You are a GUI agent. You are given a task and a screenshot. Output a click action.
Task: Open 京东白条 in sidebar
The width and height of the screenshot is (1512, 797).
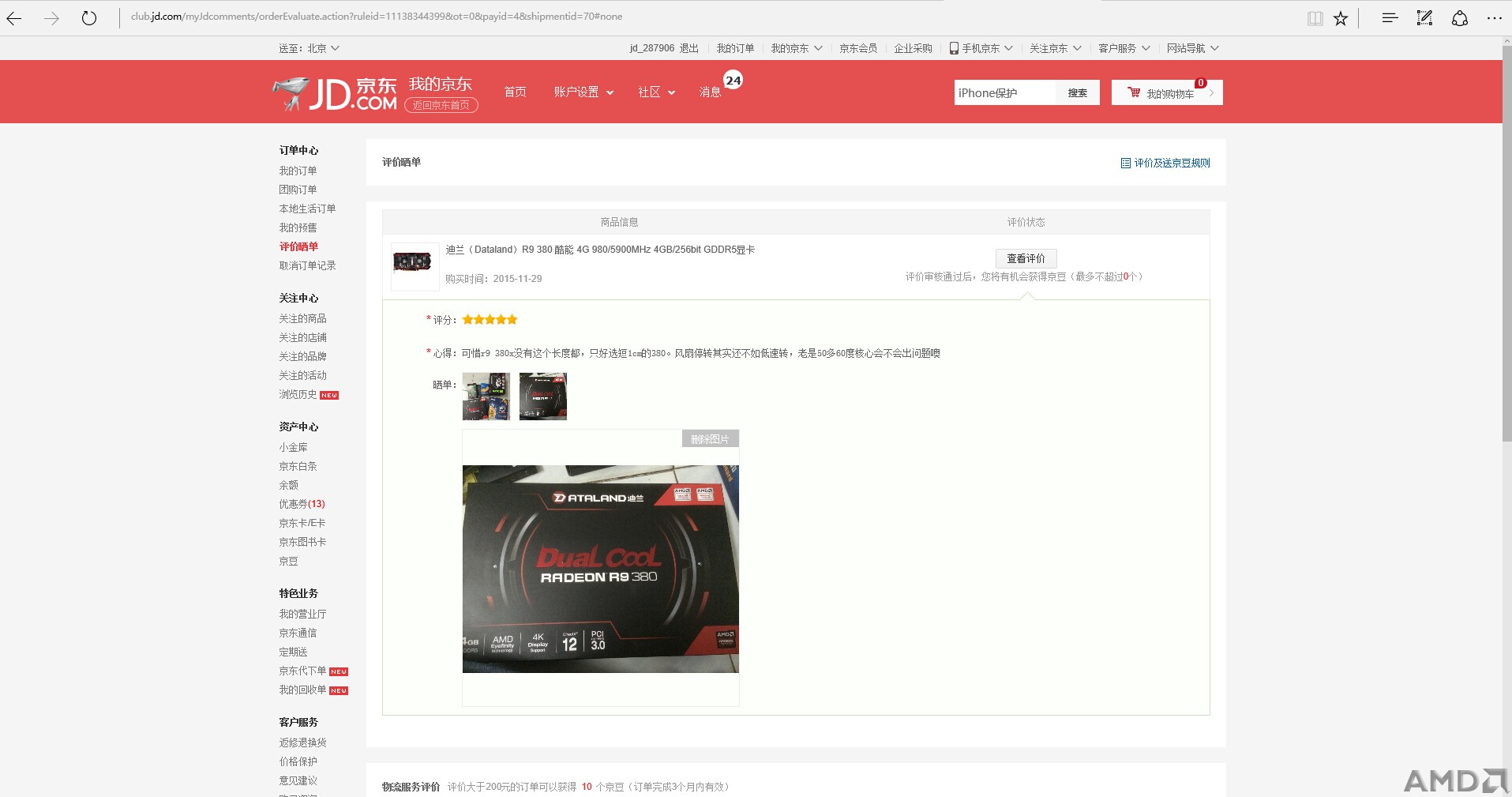[298, 466]
